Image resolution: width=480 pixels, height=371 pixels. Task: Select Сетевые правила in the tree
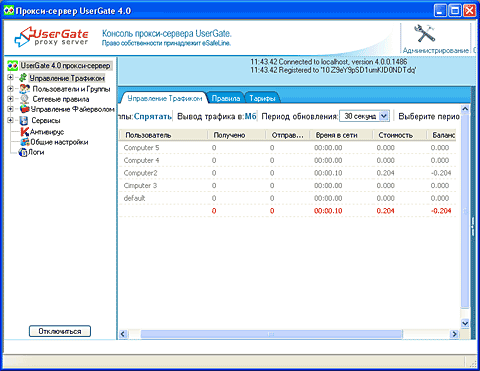tap(61, 99)
